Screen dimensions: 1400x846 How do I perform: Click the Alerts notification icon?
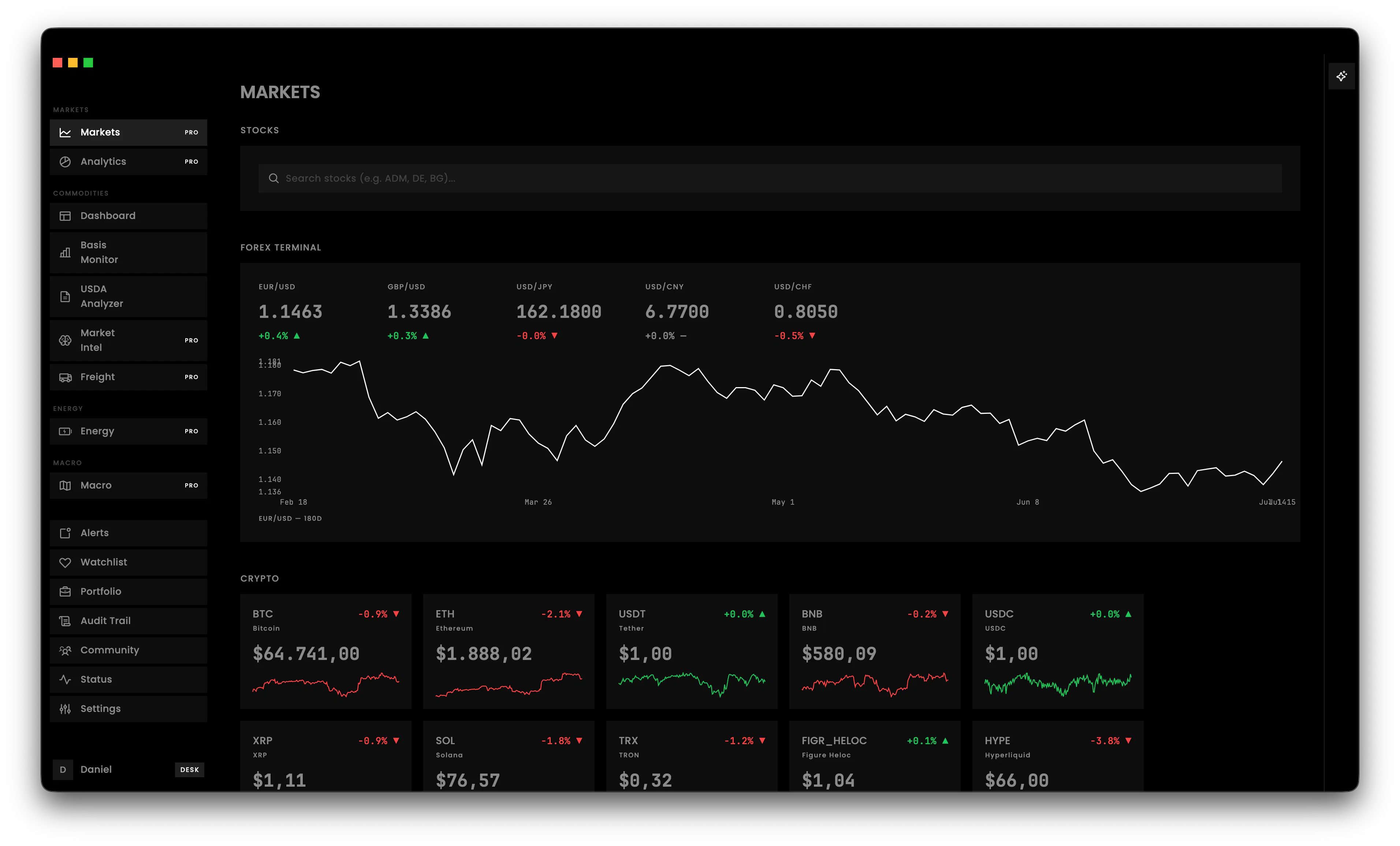tap(65, 533)
